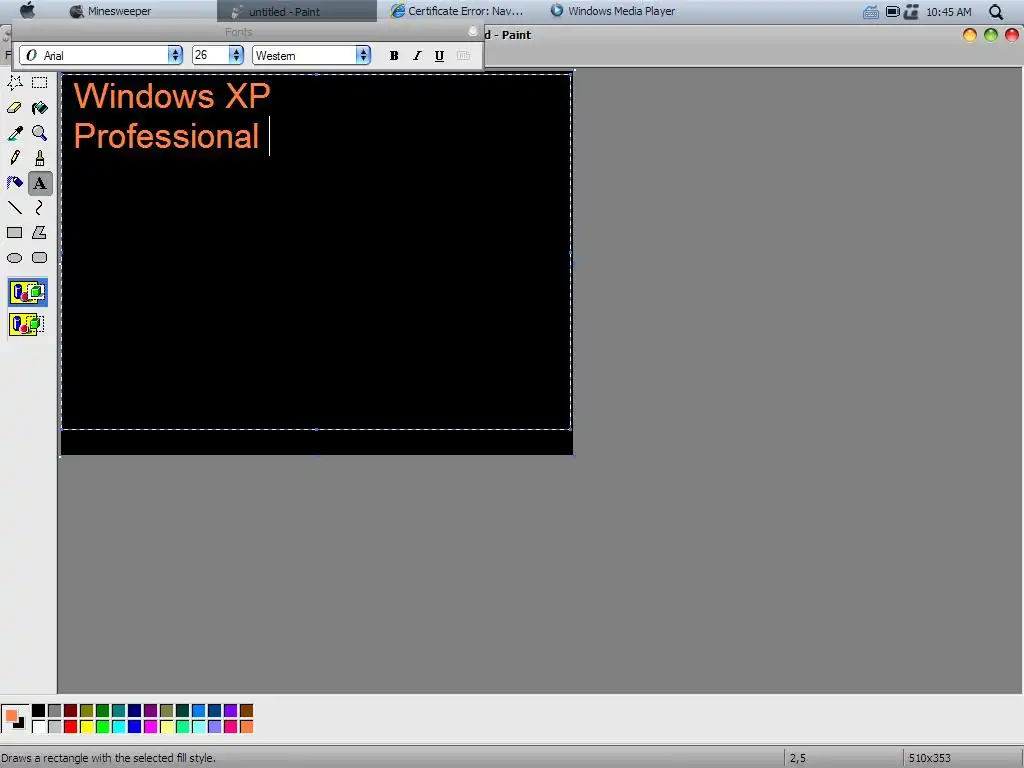Toggle vertical text button in Fonts toolbar

[463, 56]
